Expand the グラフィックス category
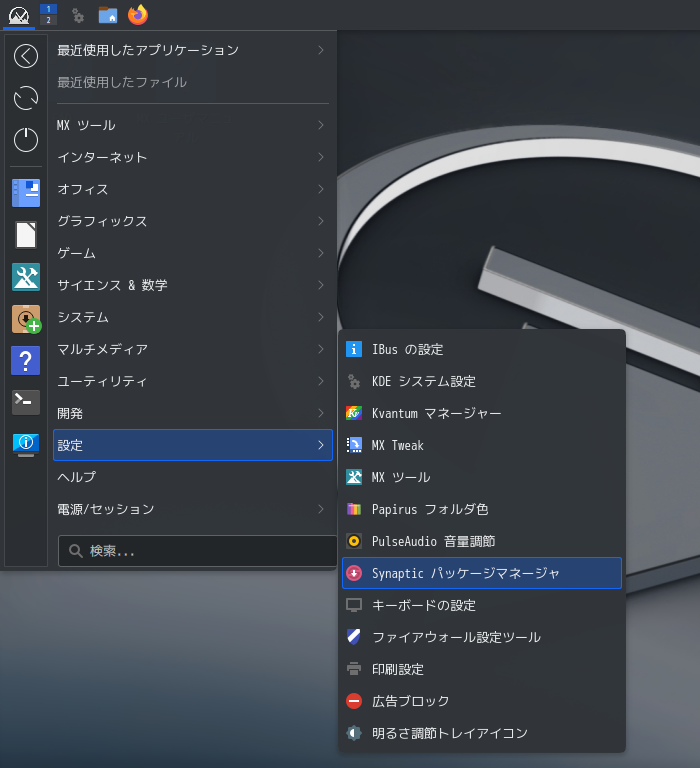The image size is (700, 768). click(x=193, y=221)
